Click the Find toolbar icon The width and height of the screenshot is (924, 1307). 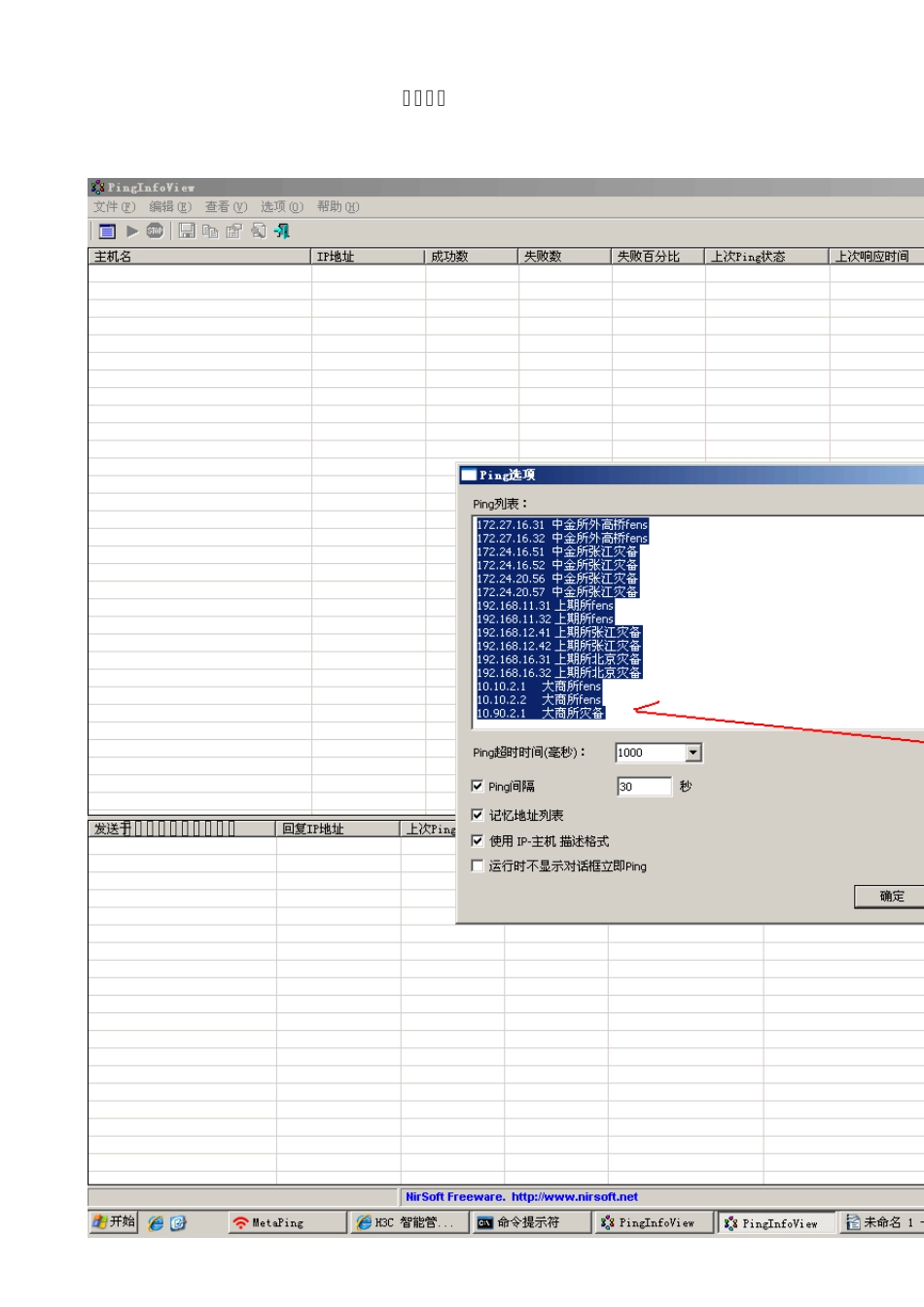(258, 231)
